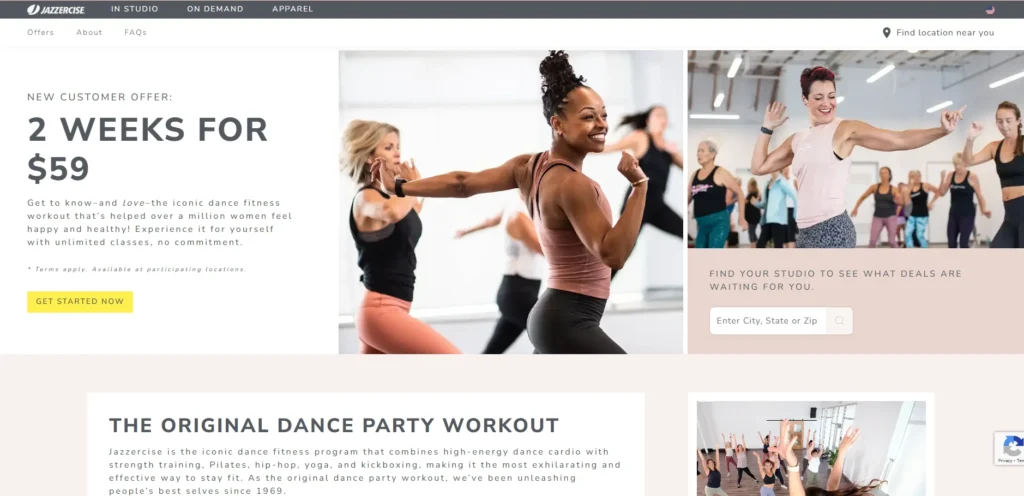Open the FAQs link
The height and width of the screenshot is (496, 1024).
[x=135, y=32]
